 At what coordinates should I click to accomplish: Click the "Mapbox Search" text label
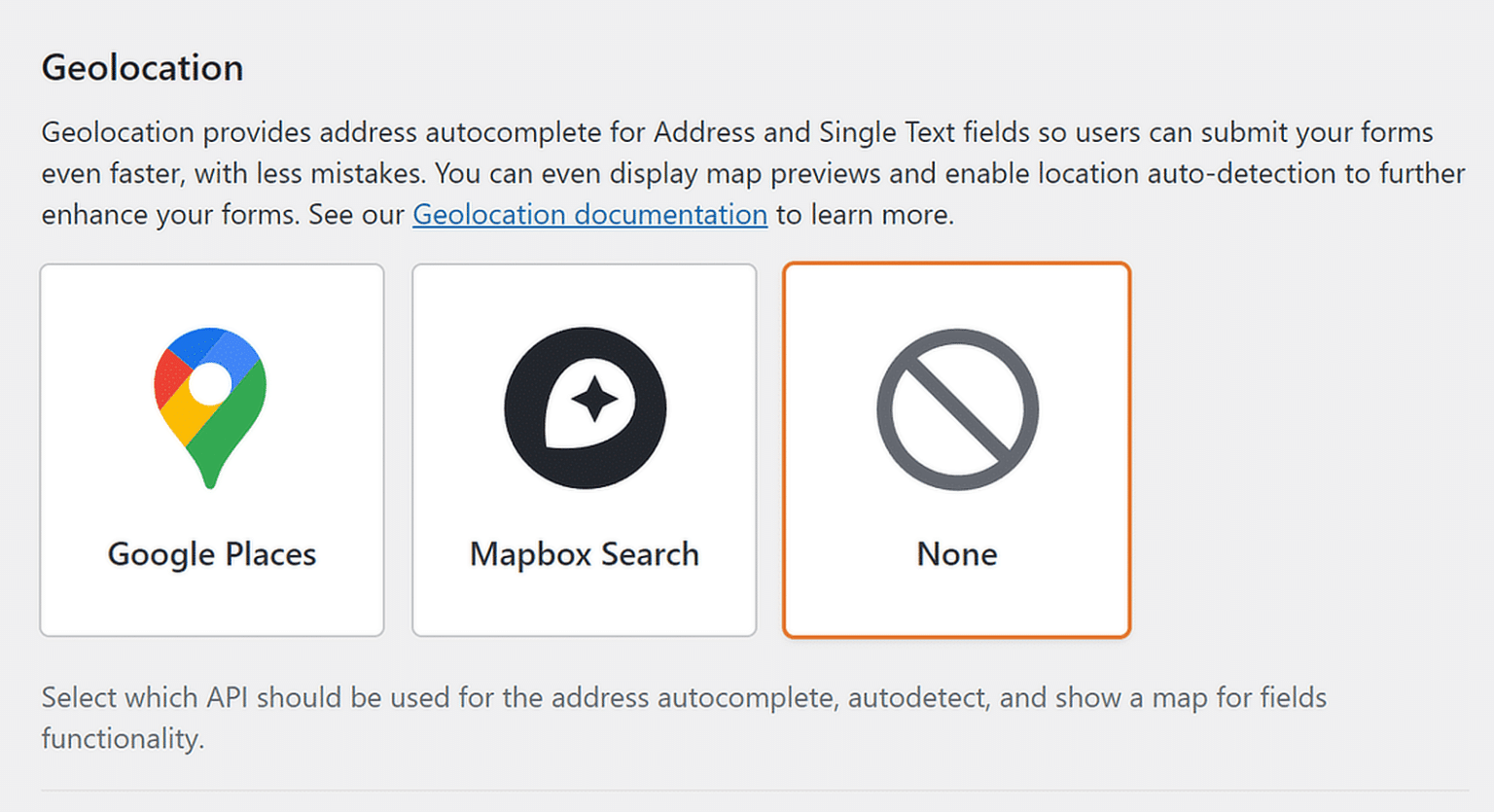click(x=585, y=554)
